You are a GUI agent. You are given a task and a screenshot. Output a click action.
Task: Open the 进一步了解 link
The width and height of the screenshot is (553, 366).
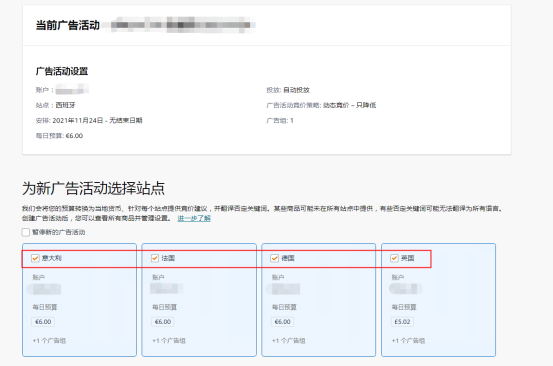point(194,218)
